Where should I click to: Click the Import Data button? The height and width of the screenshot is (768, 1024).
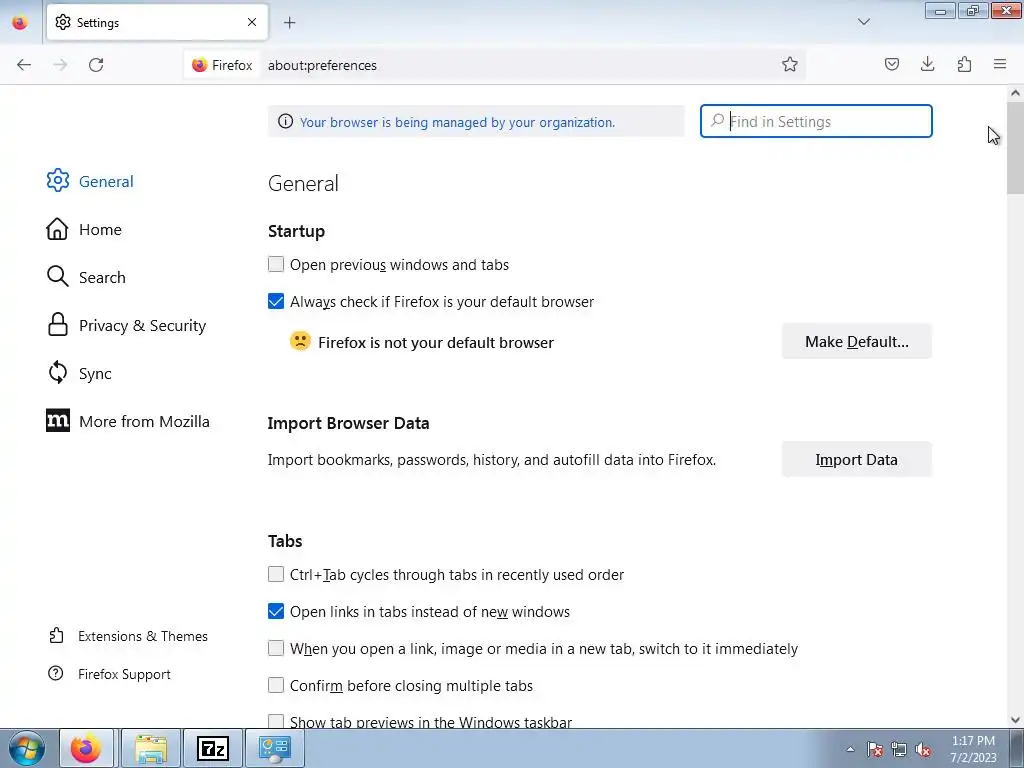[857, 460]
